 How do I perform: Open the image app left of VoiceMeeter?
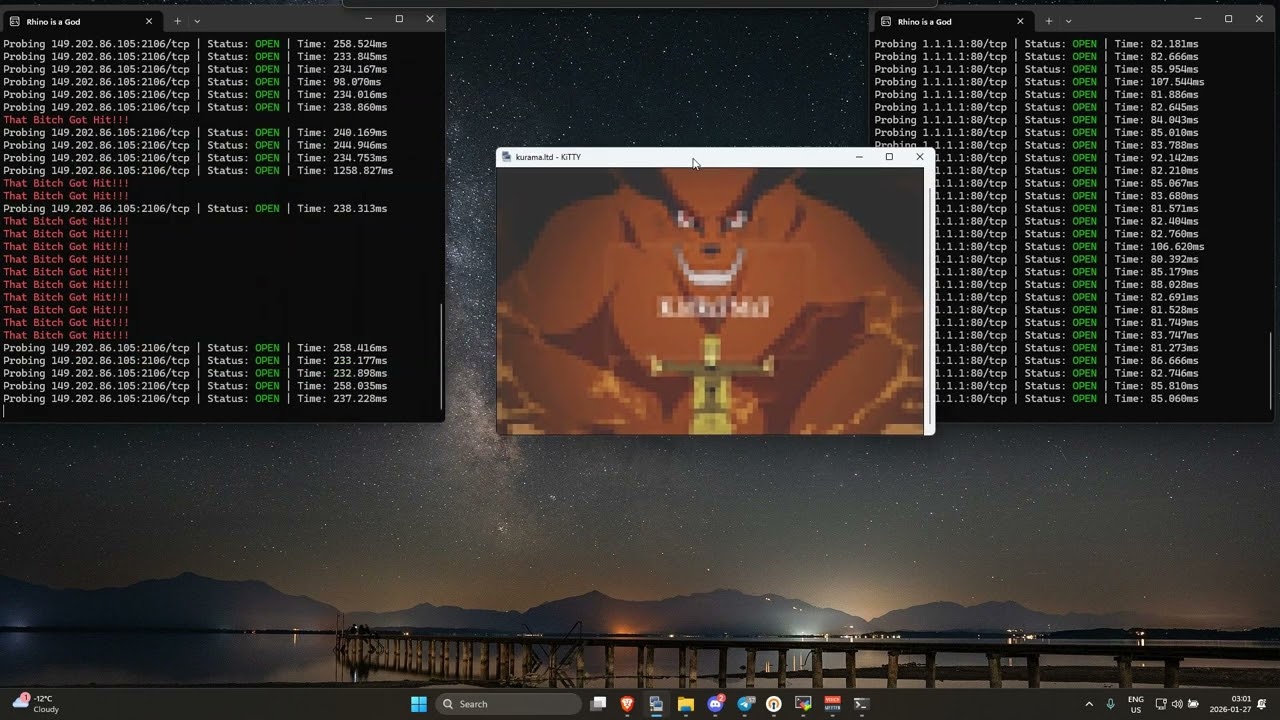[x=803, y=704]
